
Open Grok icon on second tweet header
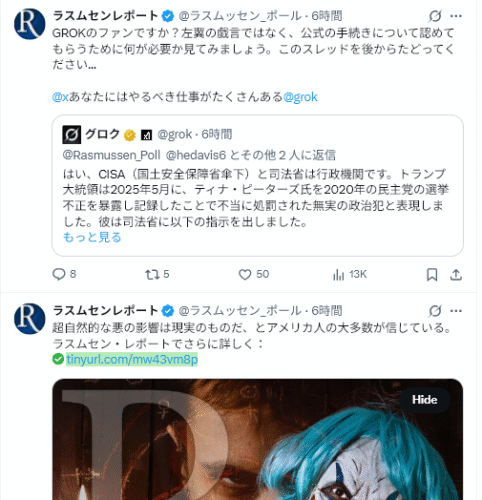point(435,311)
